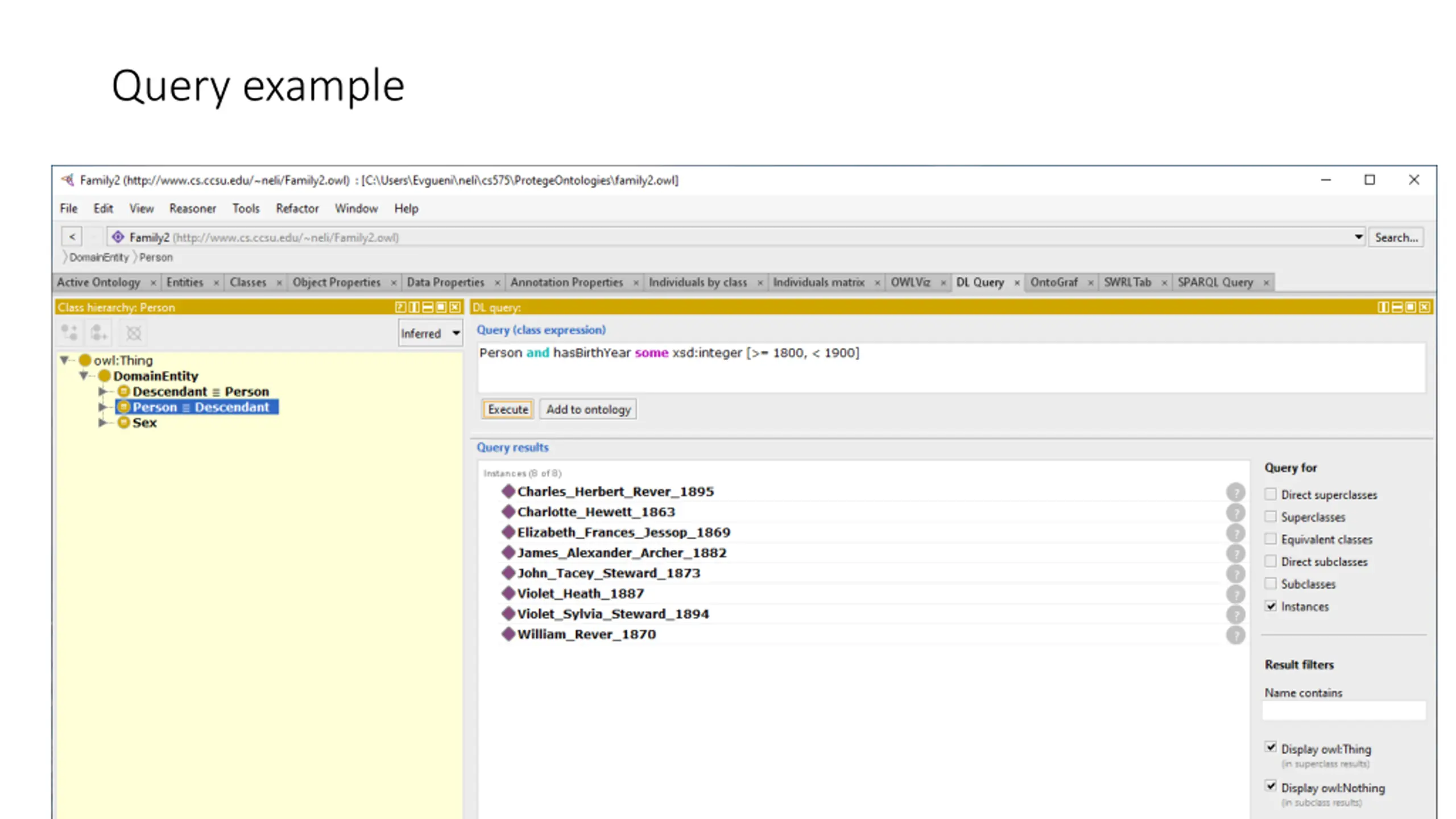Select owl:Thing in class tree
Screen dimensions: 1456x819
click(123, 361)
